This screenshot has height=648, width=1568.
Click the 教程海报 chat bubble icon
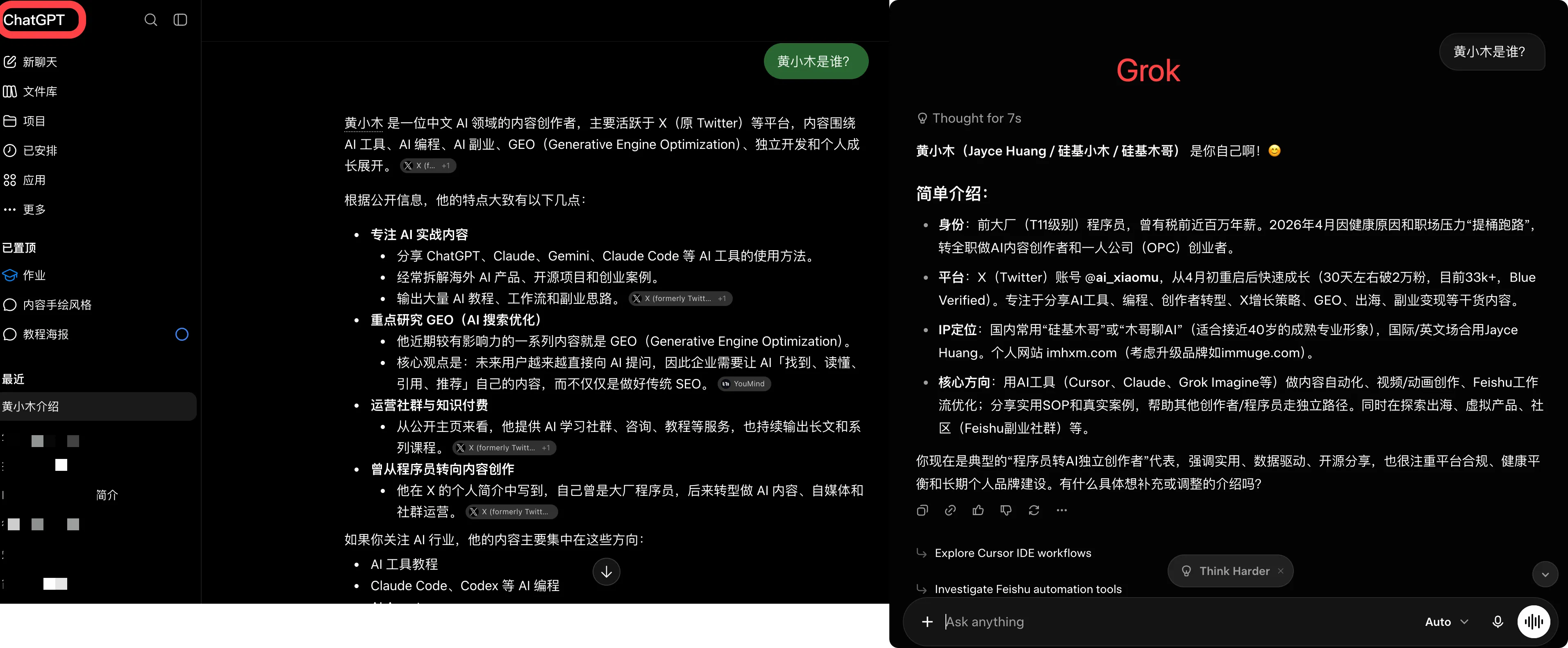[10, 334]
